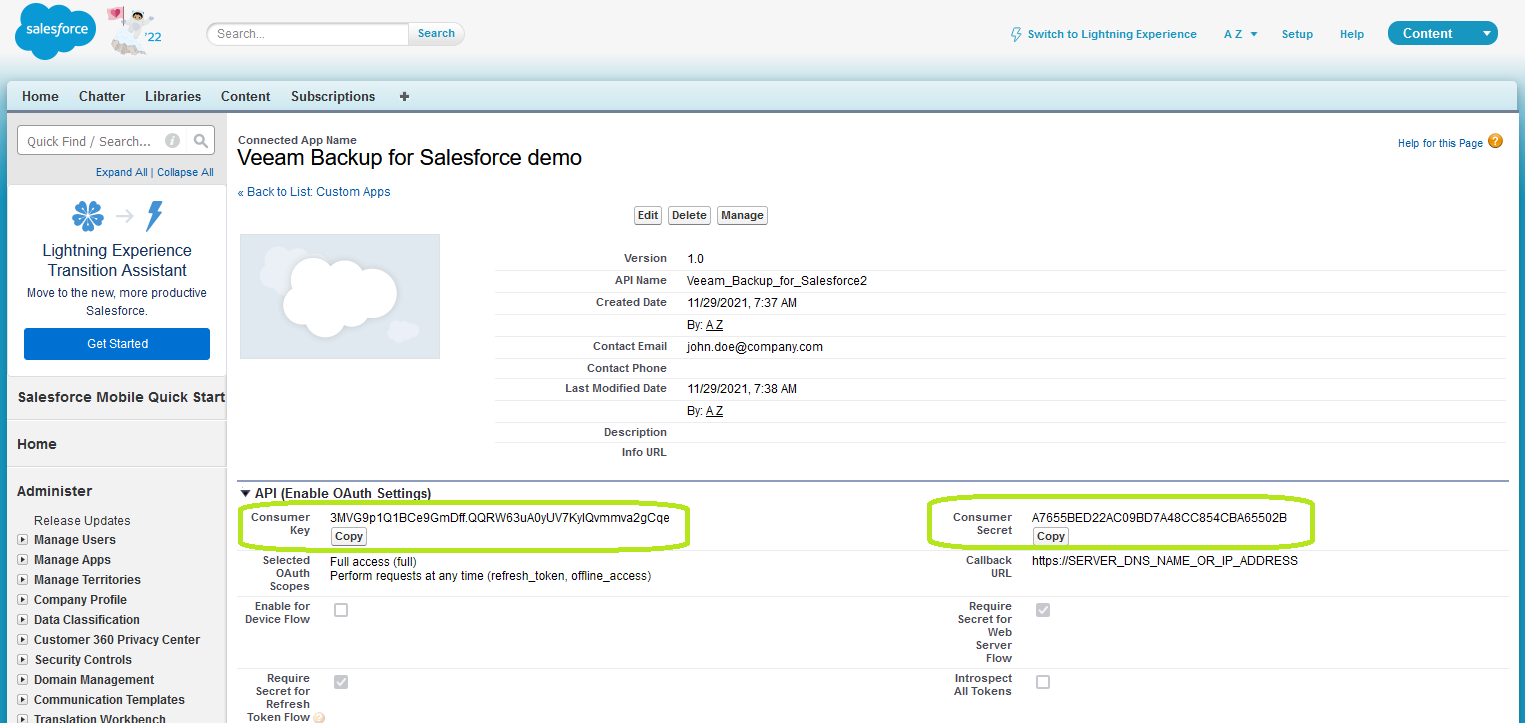Image resolution: width=1525 pixels, height=723 pixels.
Task: Open the Content app menu dropdown arrow
Action: tap(1487, 33)
